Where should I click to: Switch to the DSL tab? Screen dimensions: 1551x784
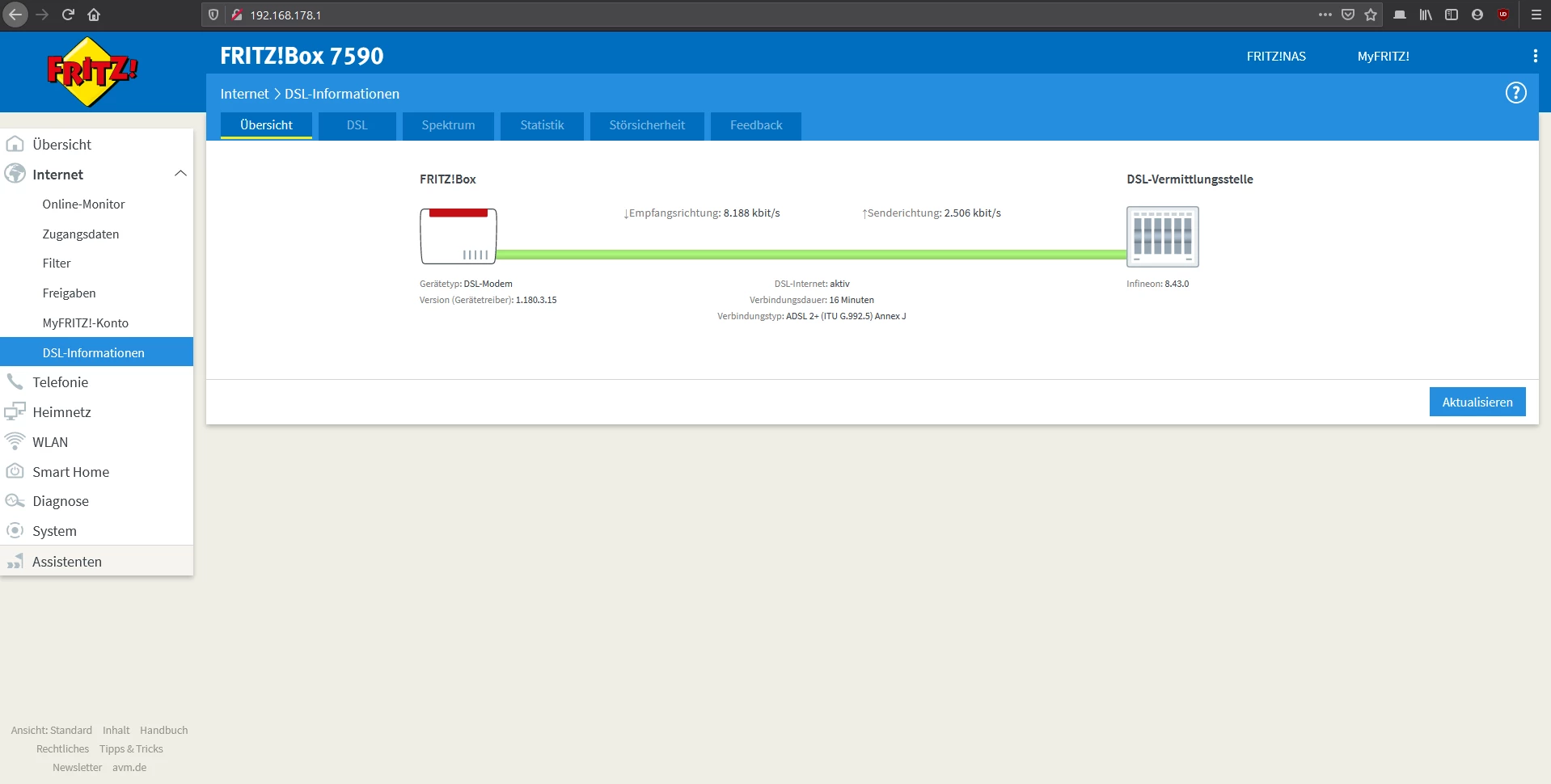coord(357,125)
